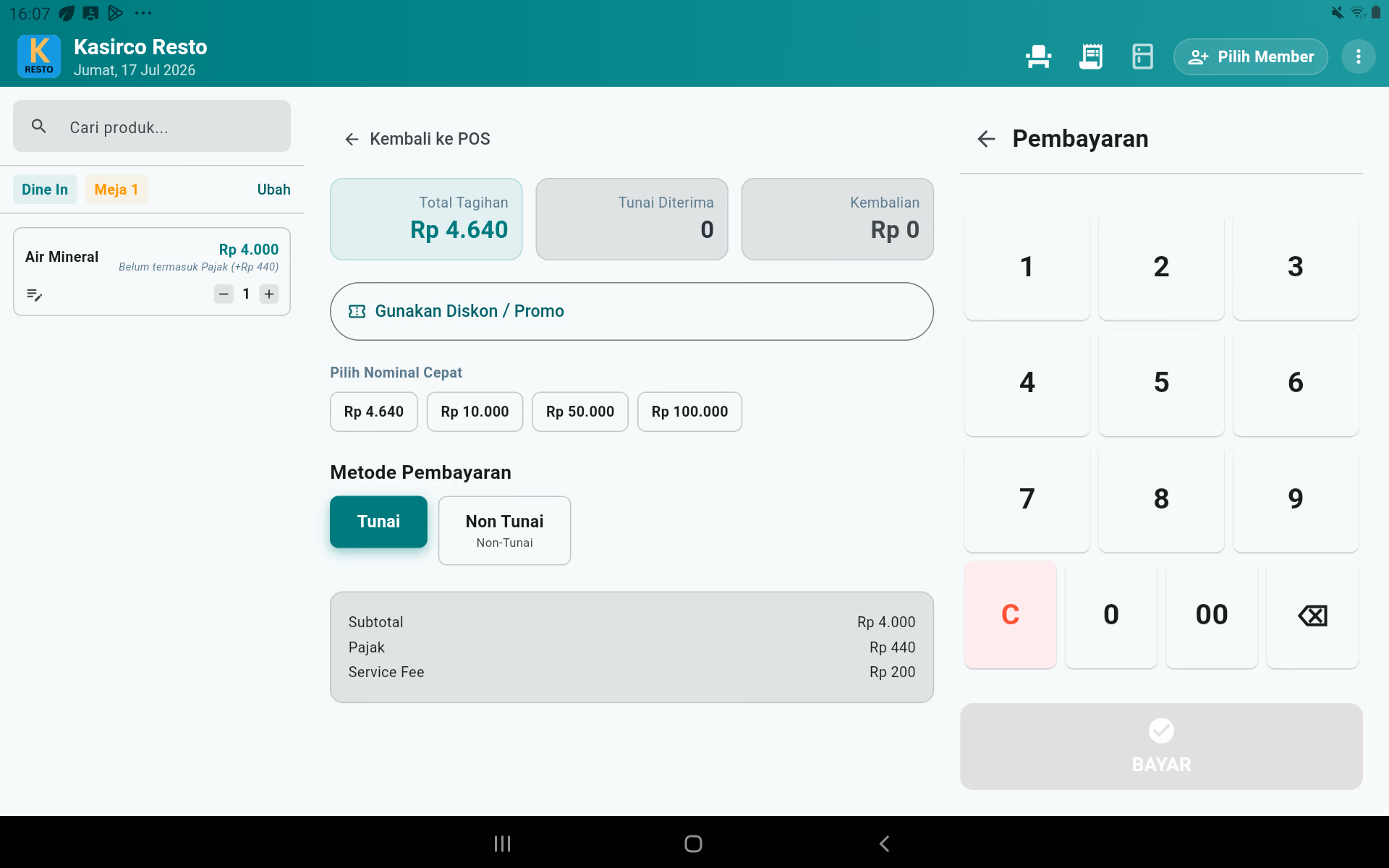This screenshot has width=1389, height=868.
Task: Click the search magnifier icon
Action: click(x=39, y=127)
